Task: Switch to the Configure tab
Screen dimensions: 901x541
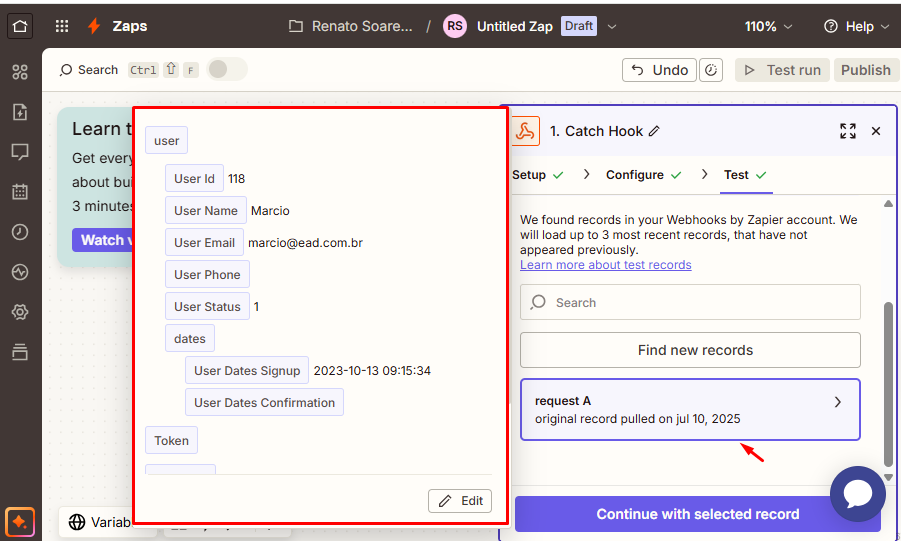Action: [644, 175]
